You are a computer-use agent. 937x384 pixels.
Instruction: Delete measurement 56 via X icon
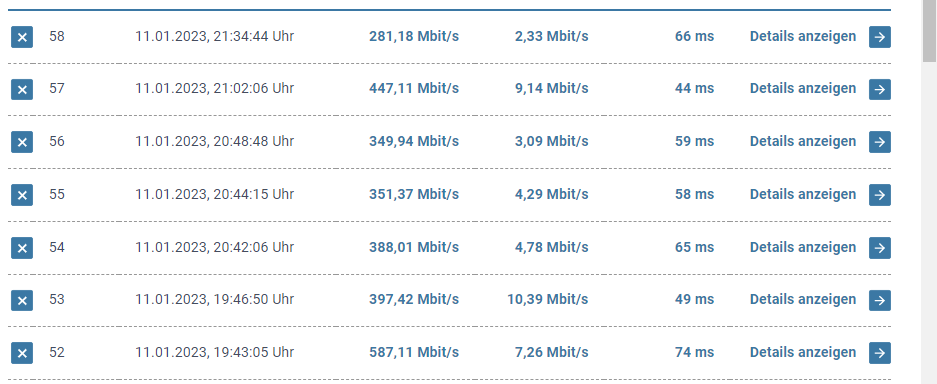22,142
